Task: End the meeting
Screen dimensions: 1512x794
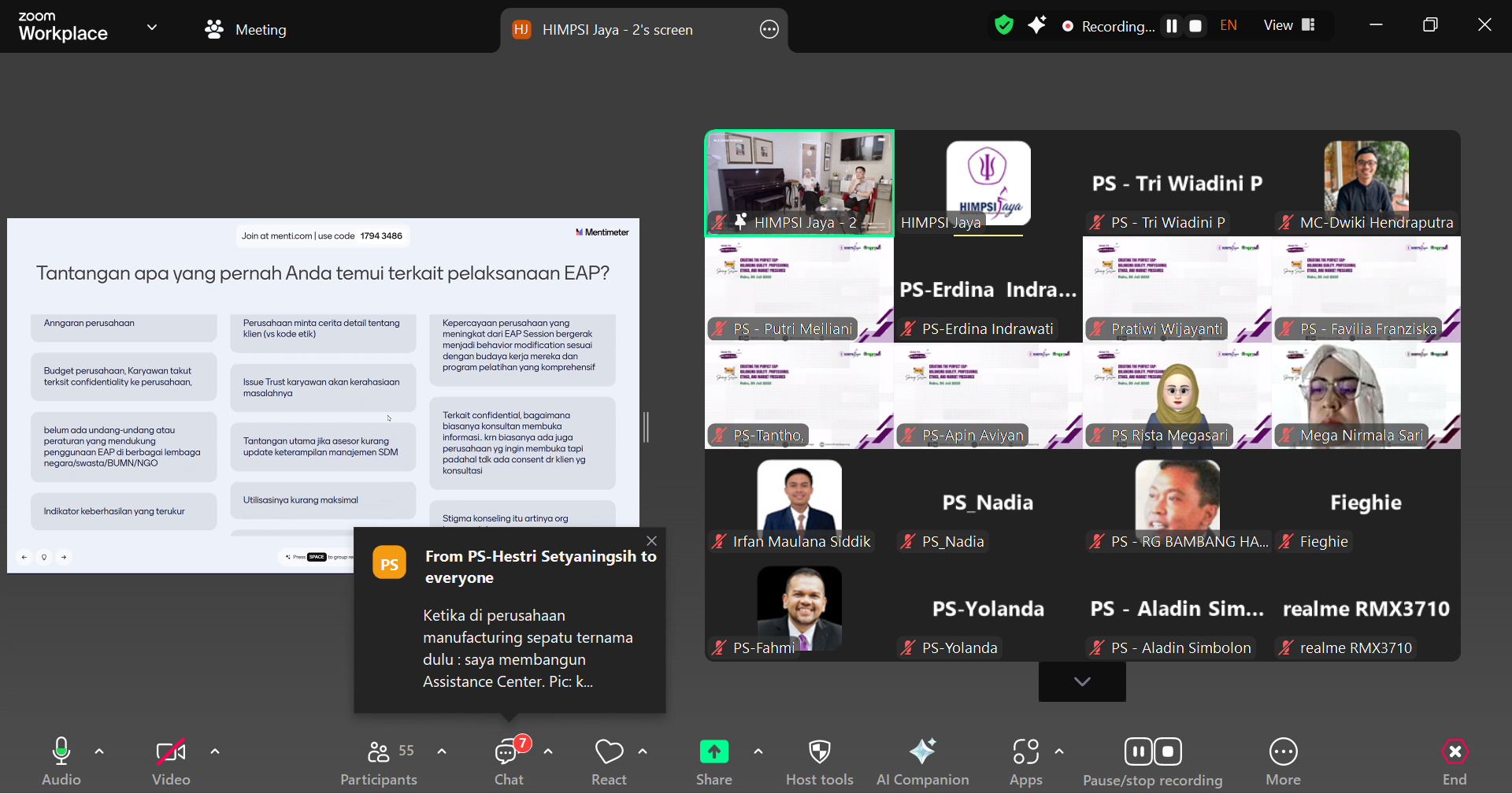Action: 1455,761
